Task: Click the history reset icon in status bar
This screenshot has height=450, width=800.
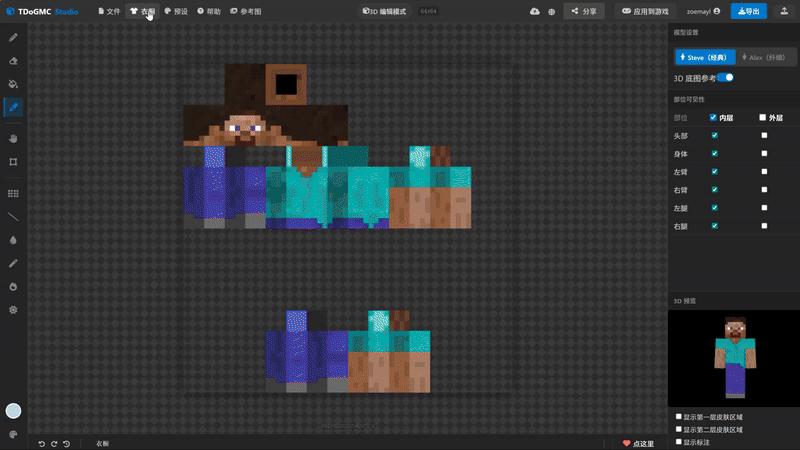Action: [x=66, y=444]
